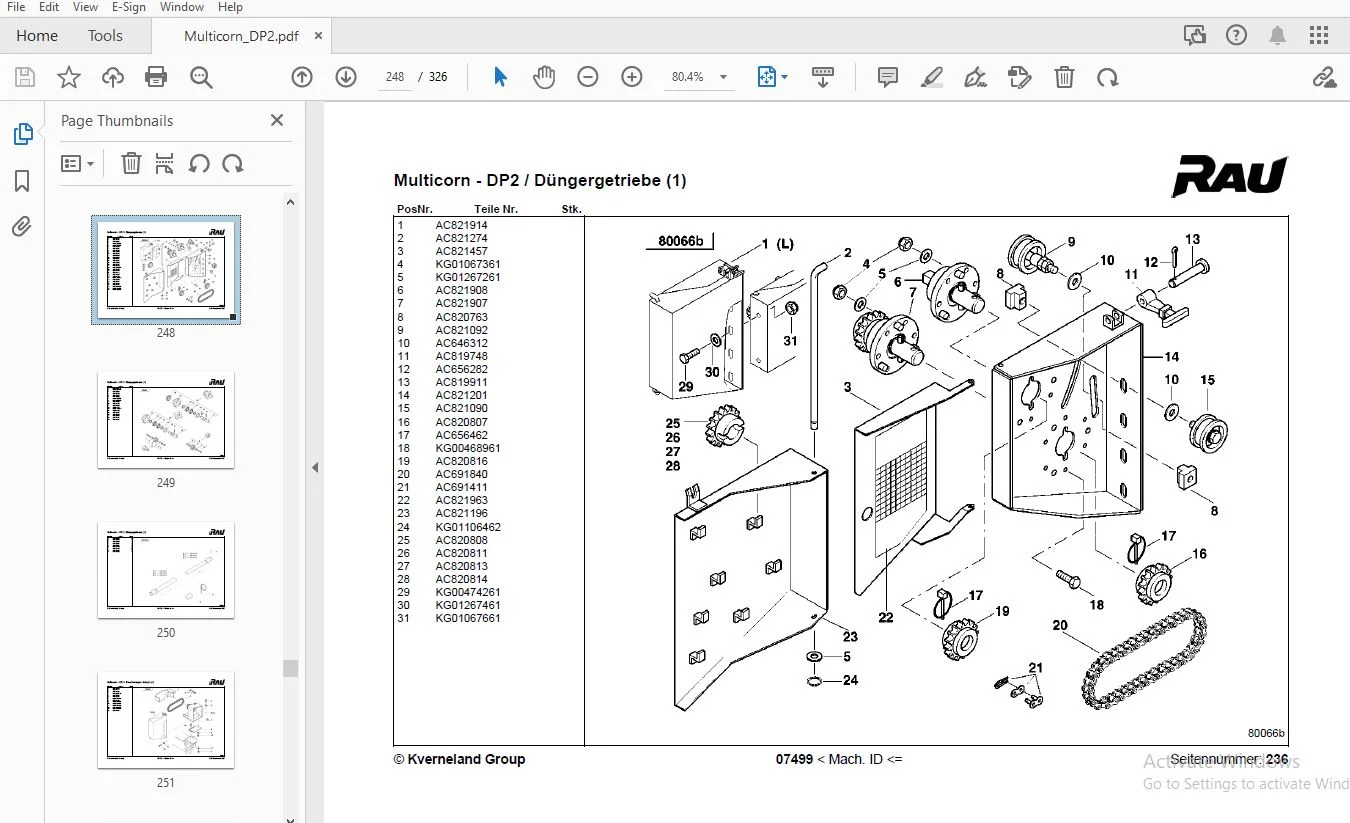This screenshot has height=823, width=1350.
Task: Click the thumbnails panel scrollbar handle
Action: [x=291, y=668]
